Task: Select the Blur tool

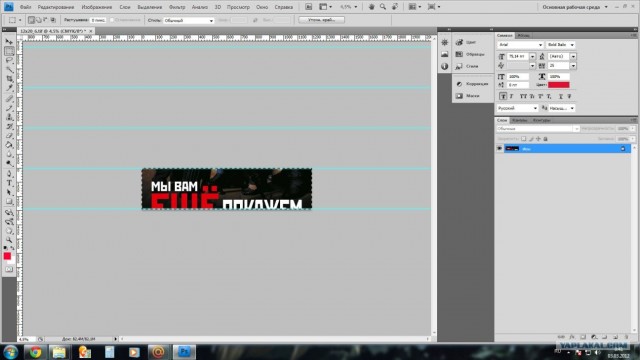Action: [x=9, y=154]
